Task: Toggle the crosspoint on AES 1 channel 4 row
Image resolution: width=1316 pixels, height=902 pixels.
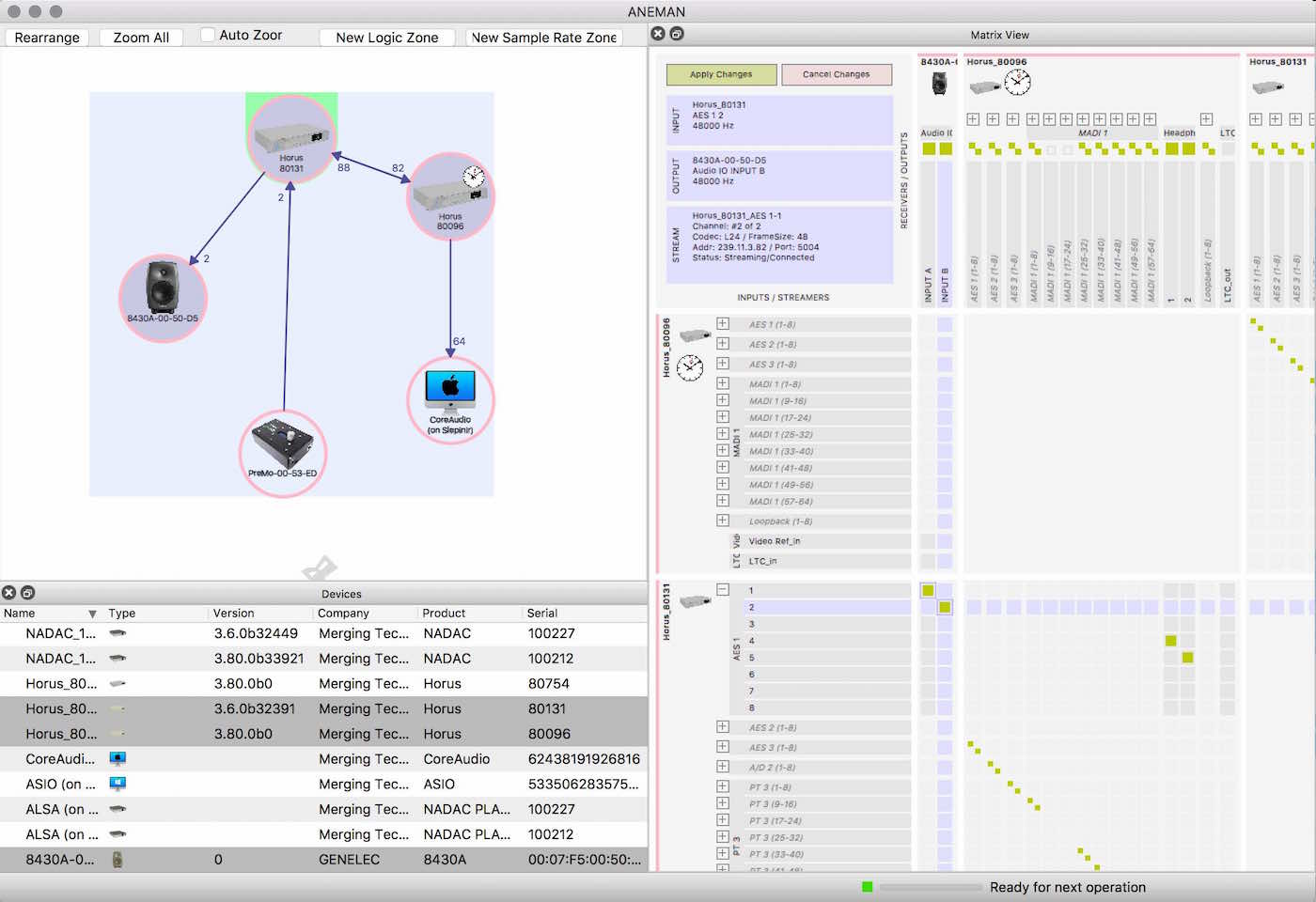Action: pos(1170,641)
